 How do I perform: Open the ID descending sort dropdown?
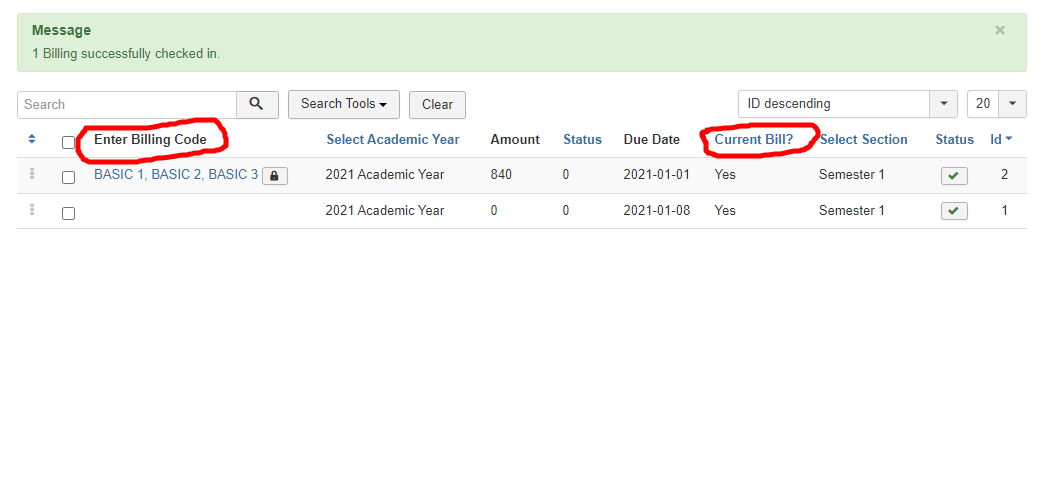pyautogui.click(x=847, y=104)
